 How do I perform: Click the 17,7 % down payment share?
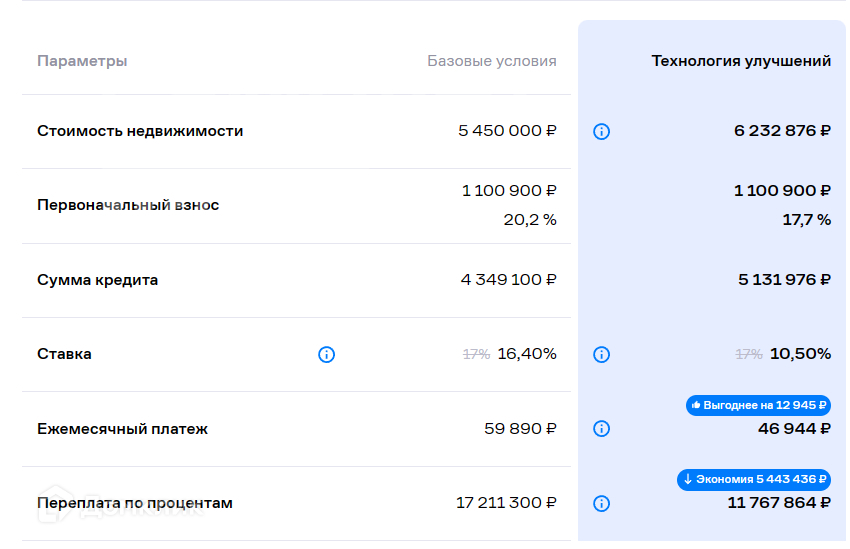(x=806, y=220)
